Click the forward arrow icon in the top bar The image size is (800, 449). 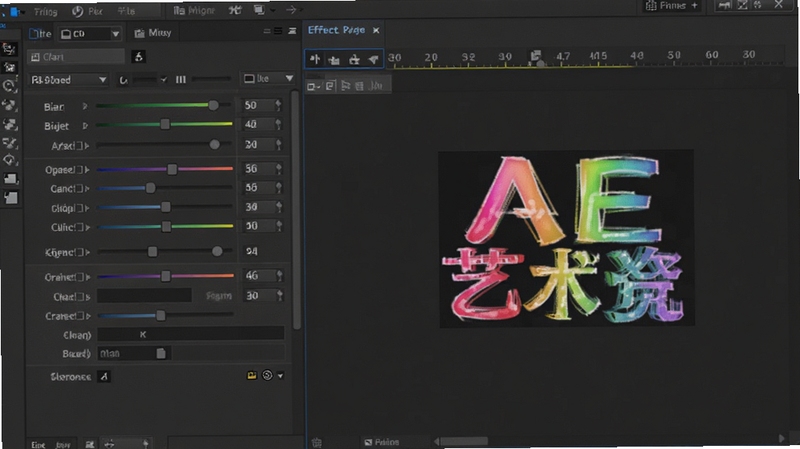tap(291, 10)
